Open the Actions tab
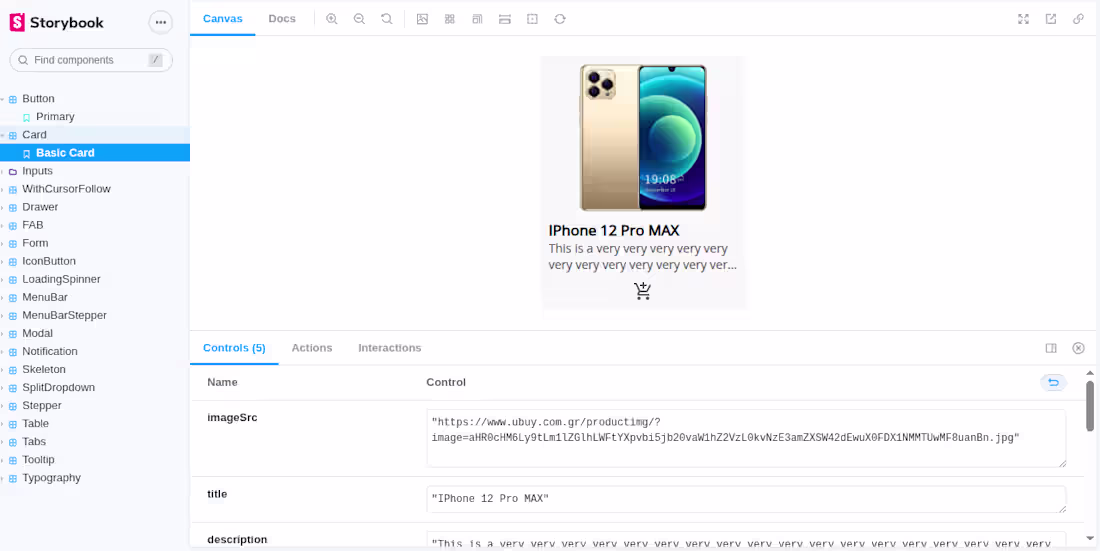1100x551 pixels. click(312, 348)
